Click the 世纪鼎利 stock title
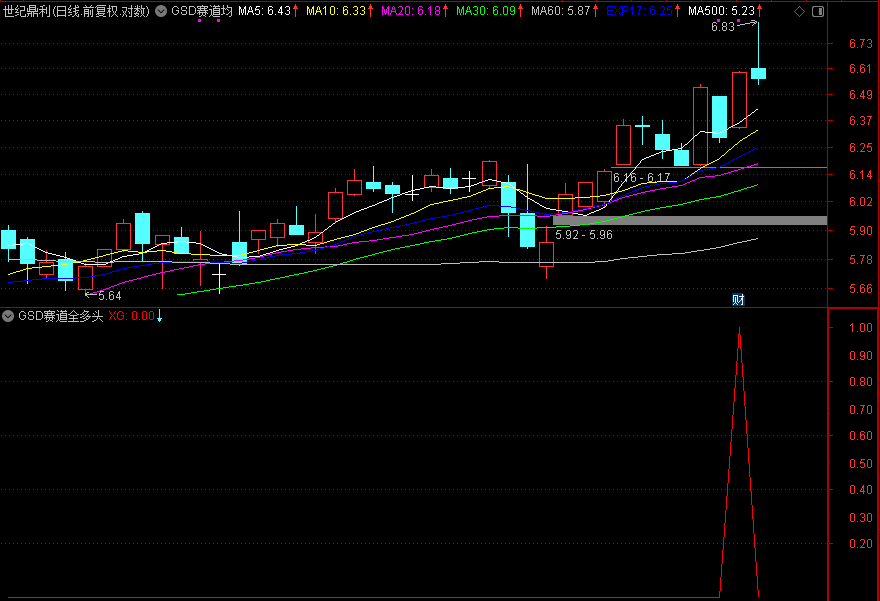 click(x=27, y=11)
